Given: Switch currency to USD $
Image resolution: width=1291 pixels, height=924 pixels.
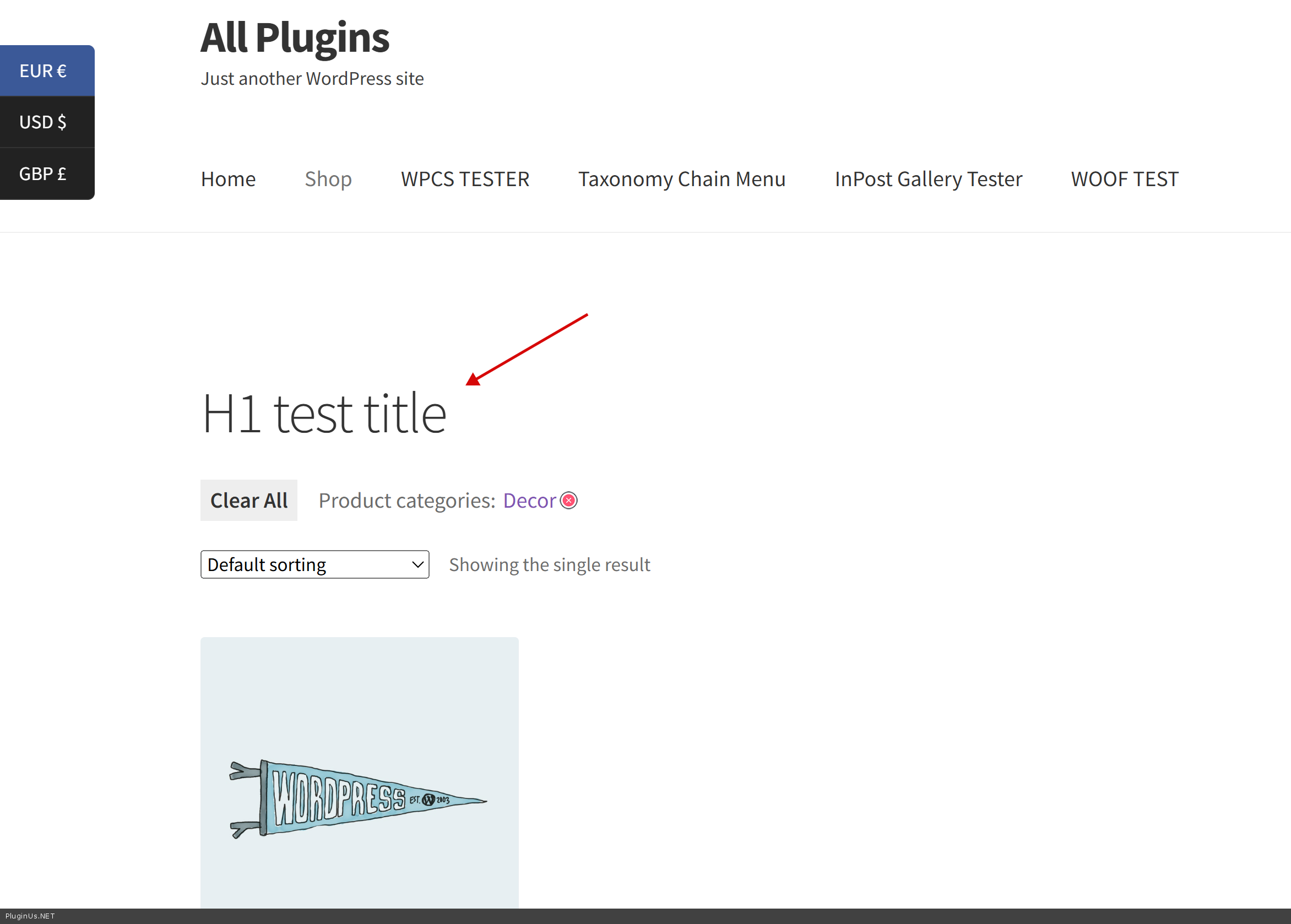Looking at the screenshot, I should click(44, 122).
